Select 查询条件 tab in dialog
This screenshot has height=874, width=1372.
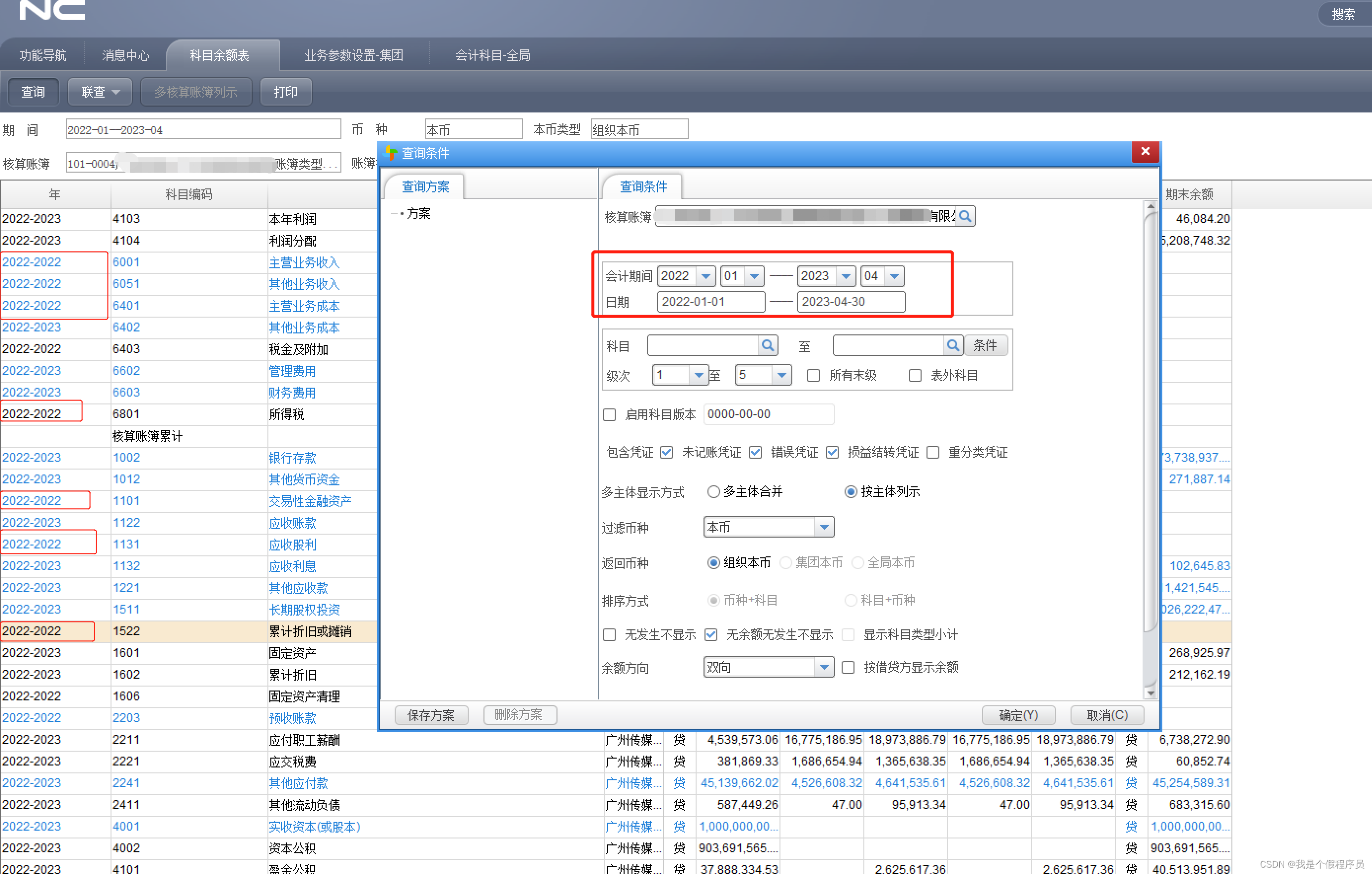(643, 187)
